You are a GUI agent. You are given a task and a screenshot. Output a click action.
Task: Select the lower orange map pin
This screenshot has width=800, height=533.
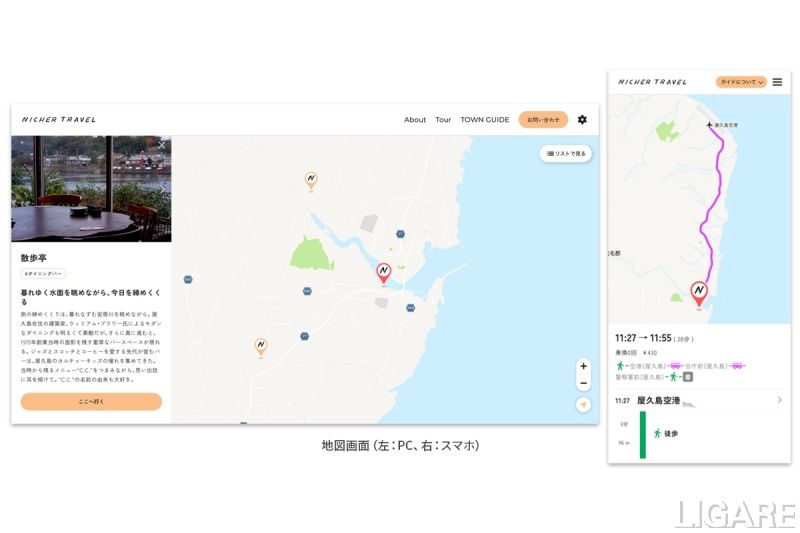point(260,346)
